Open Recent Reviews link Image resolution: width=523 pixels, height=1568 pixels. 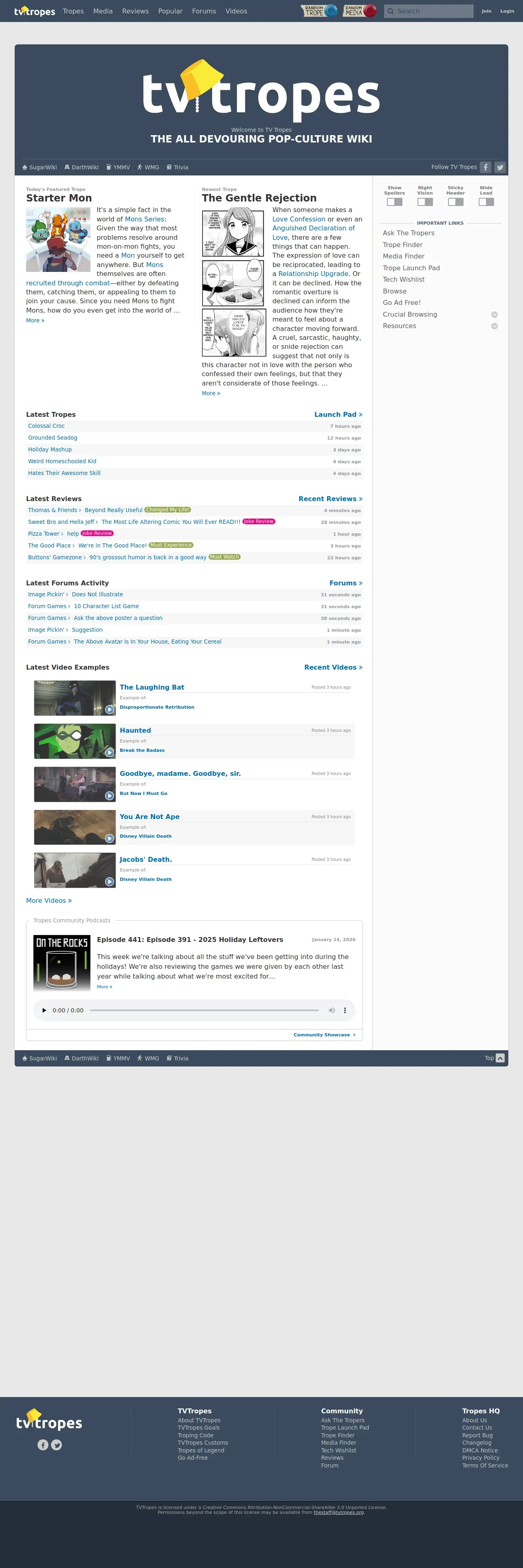[331, 499]
